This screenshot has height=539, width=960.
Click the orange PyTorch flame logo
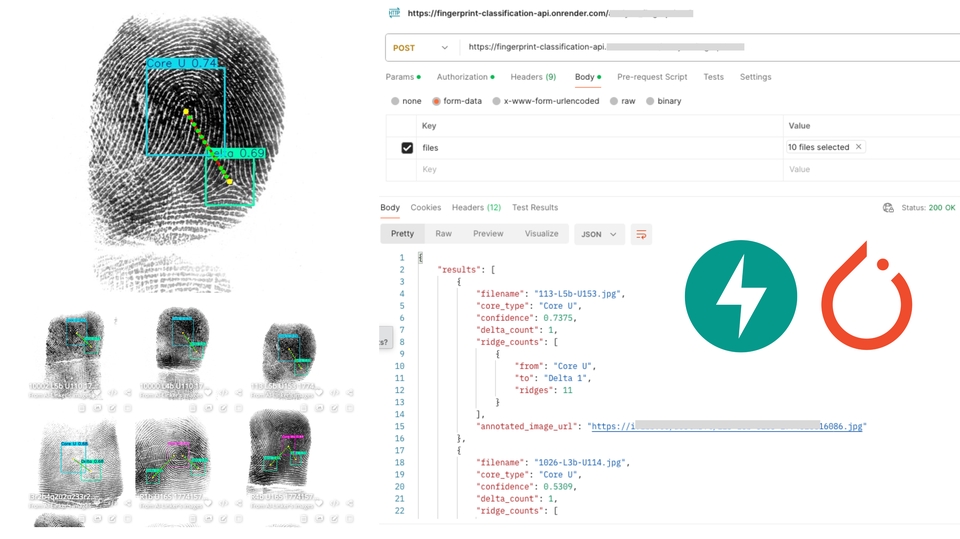tap(867, 295)
